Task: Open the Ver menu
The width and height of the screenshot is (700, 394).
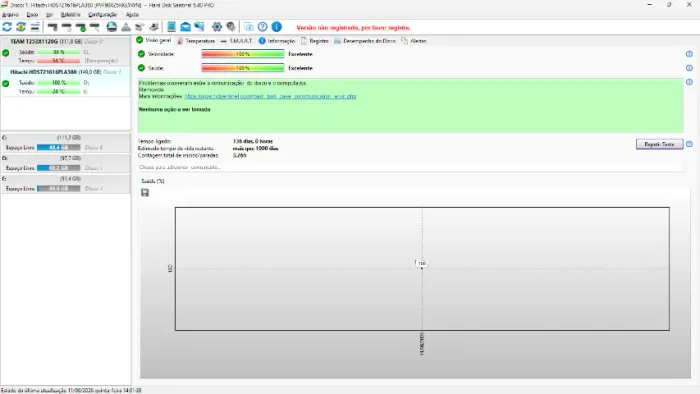Action: point(49,15)
